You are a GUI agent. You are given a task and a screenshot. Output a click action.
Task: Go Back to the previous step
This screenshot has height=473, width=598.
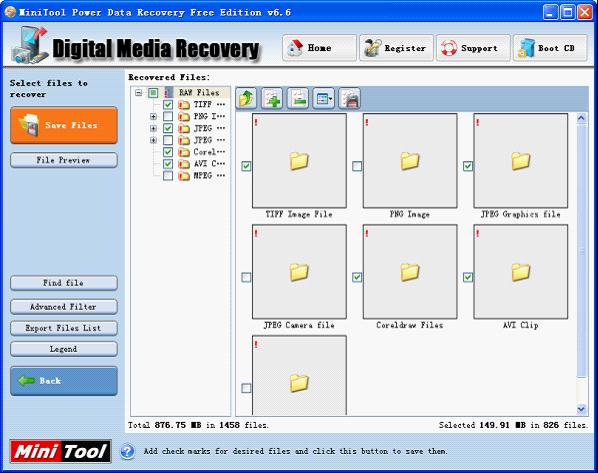click(x=64, y=381)
